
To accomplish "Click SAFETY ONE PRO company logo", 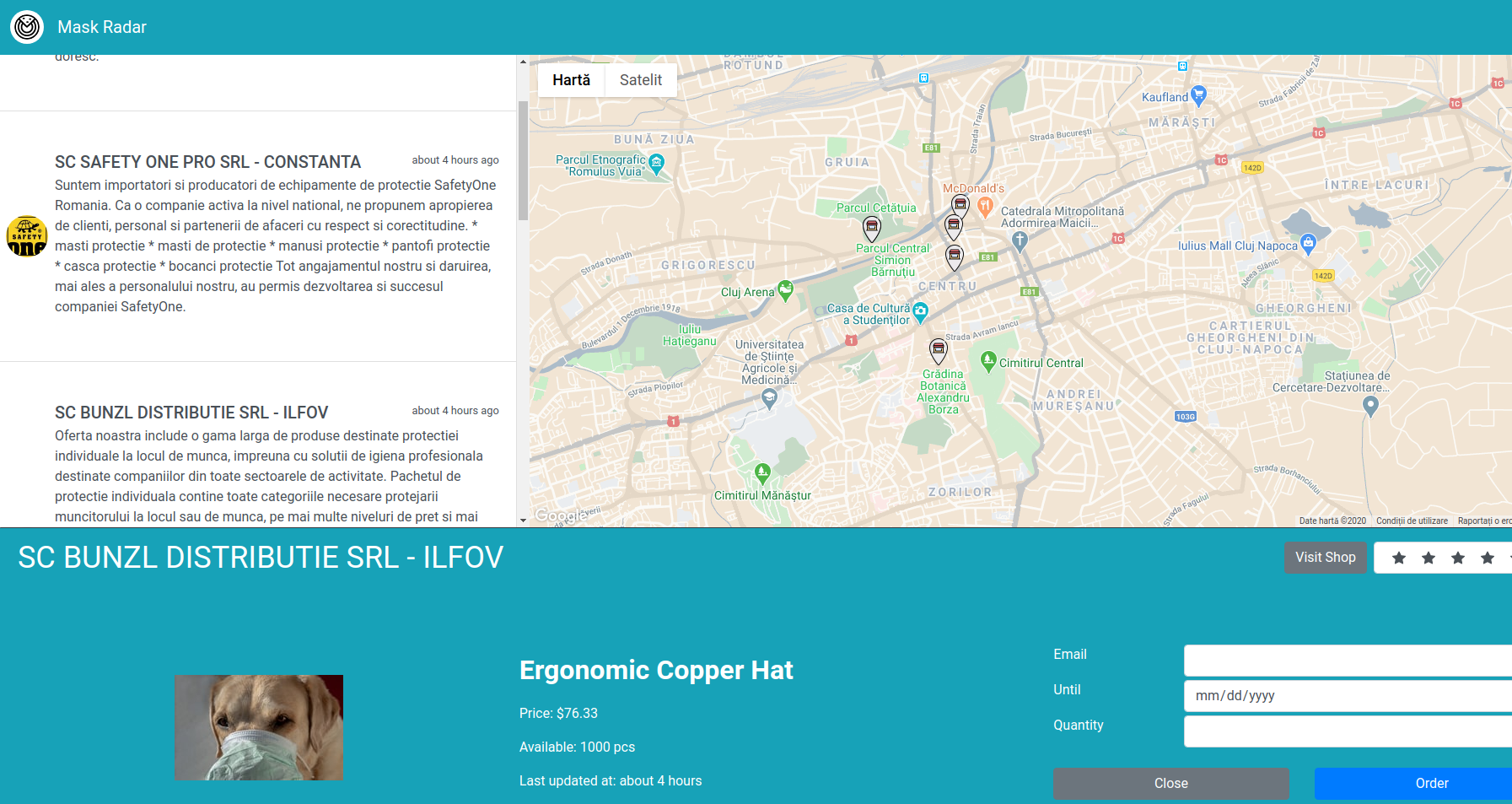I will tap(27, 236).
